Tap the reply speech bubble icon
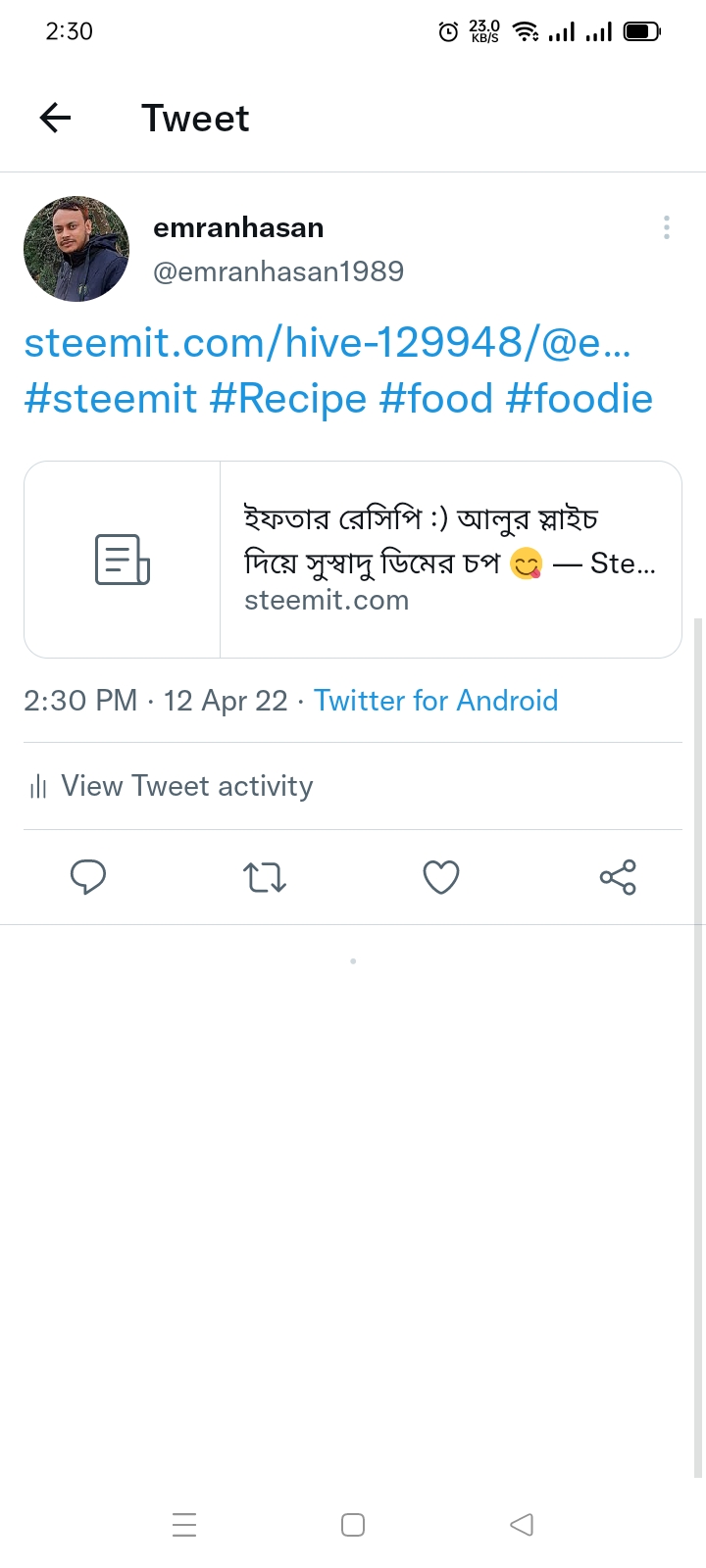 pos(88,877)
